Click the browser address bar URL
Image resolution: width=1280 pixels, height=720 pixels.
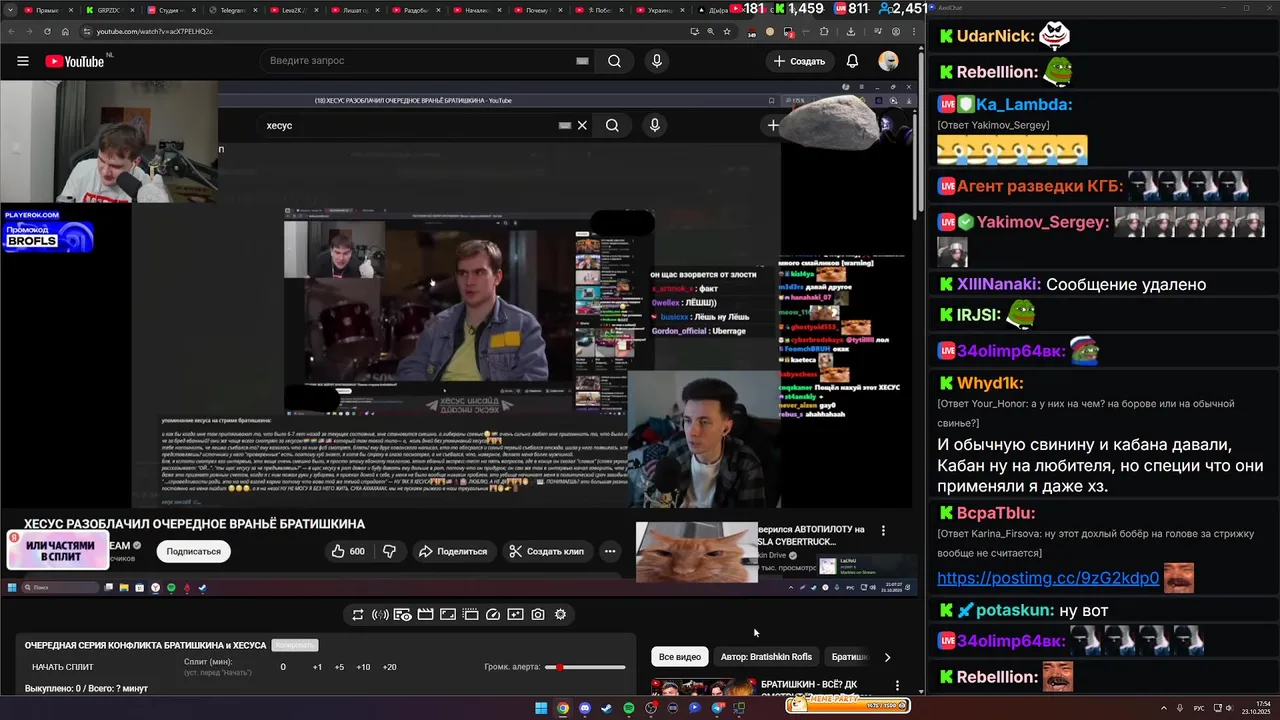[155, 31]
